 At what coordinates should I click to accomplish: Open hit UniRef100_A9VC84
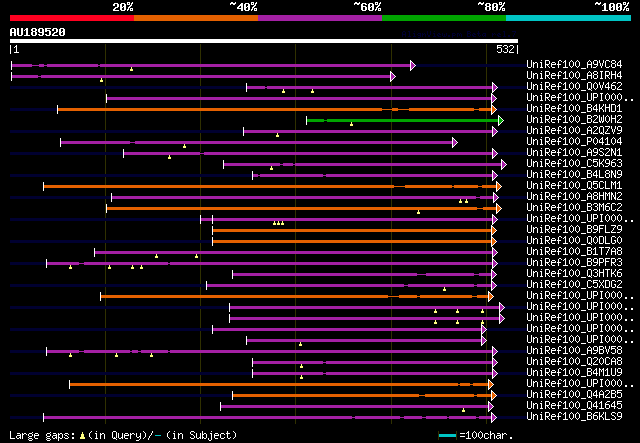[x=574, y=64]
